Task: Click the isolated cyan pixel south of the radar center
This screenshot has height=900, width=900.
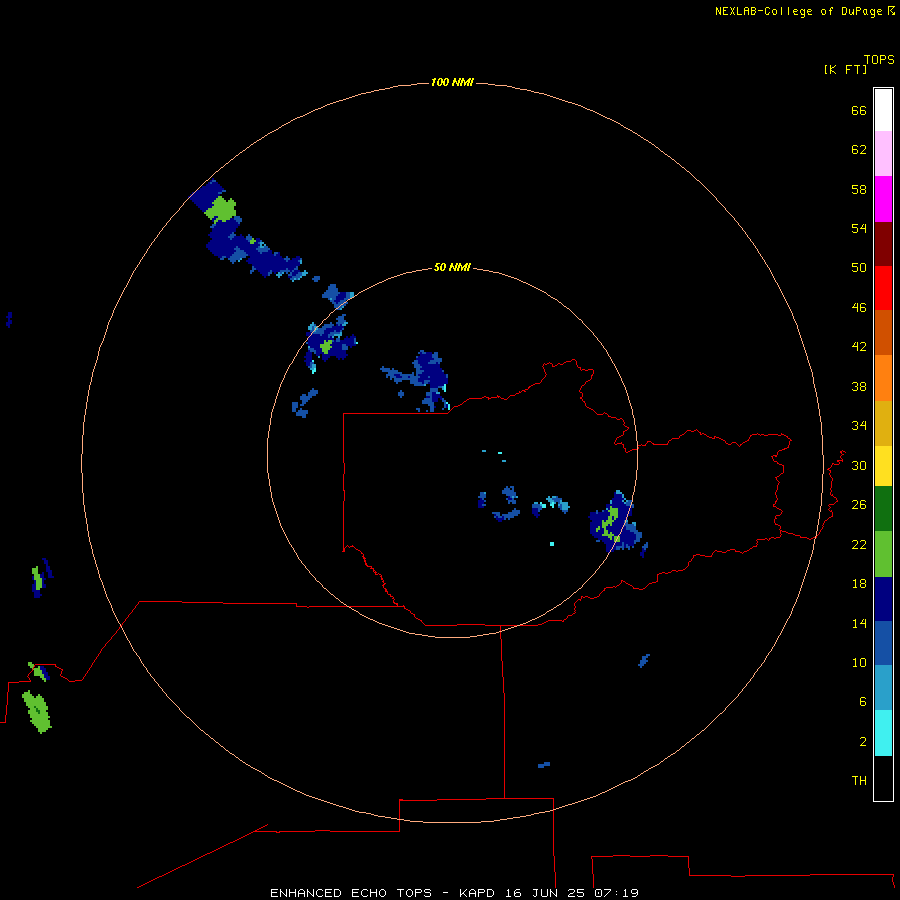Action: coord(552,544)
